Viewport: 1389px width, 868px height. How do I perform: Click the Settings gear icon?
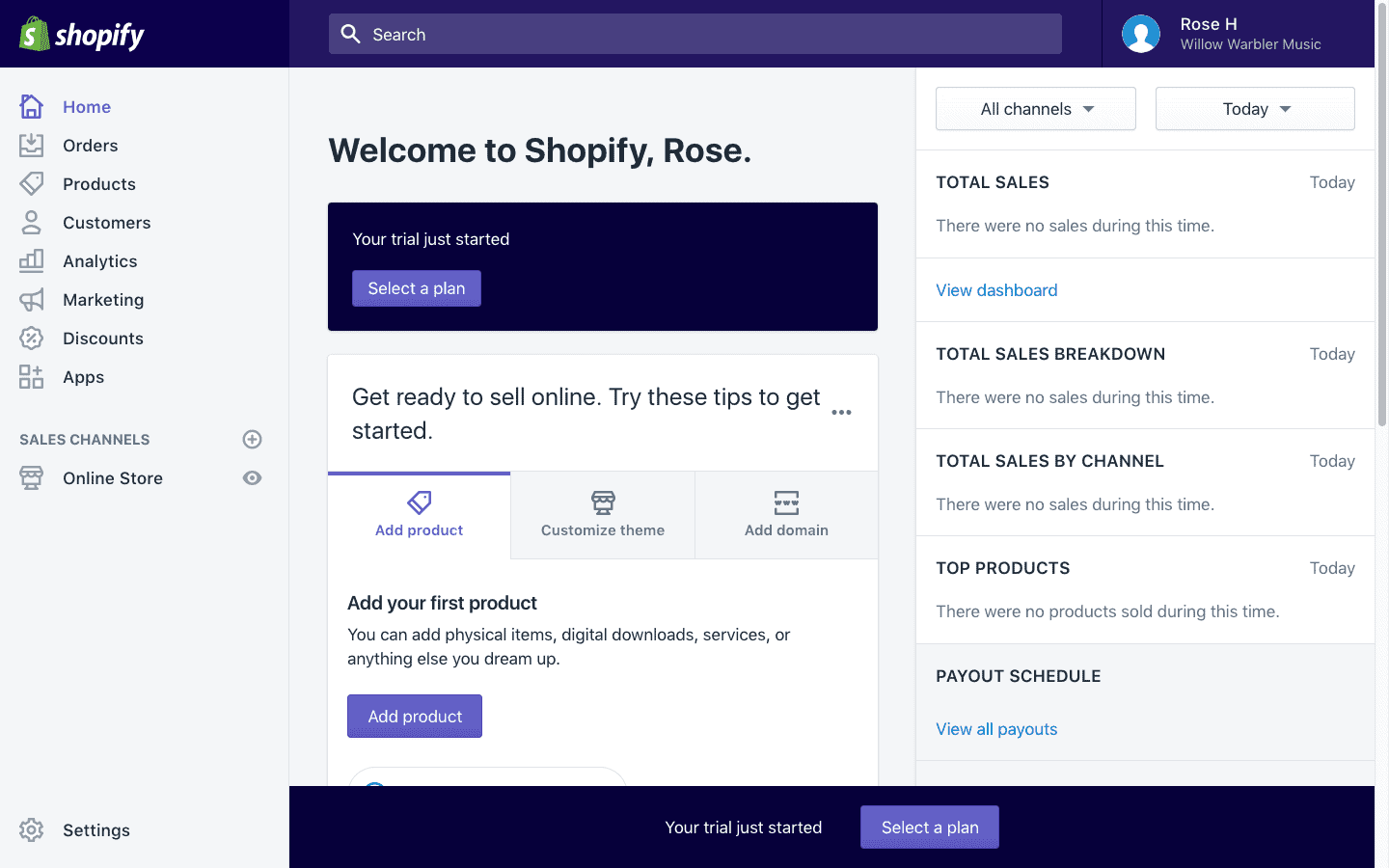pyautogui.click(x=32, y=829)
